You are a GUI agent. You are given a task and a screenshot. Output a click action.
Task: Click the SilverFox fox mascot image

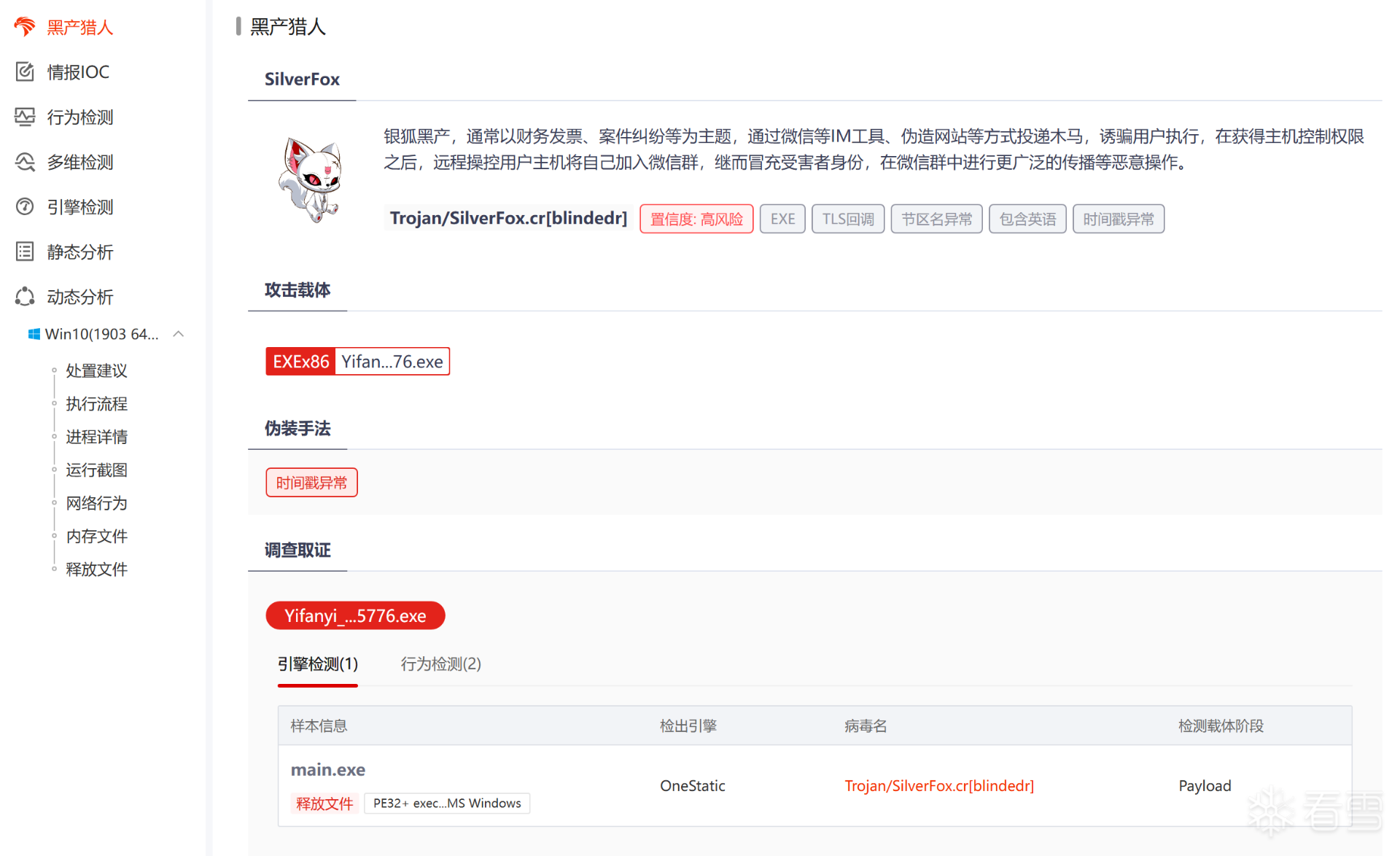311,180
